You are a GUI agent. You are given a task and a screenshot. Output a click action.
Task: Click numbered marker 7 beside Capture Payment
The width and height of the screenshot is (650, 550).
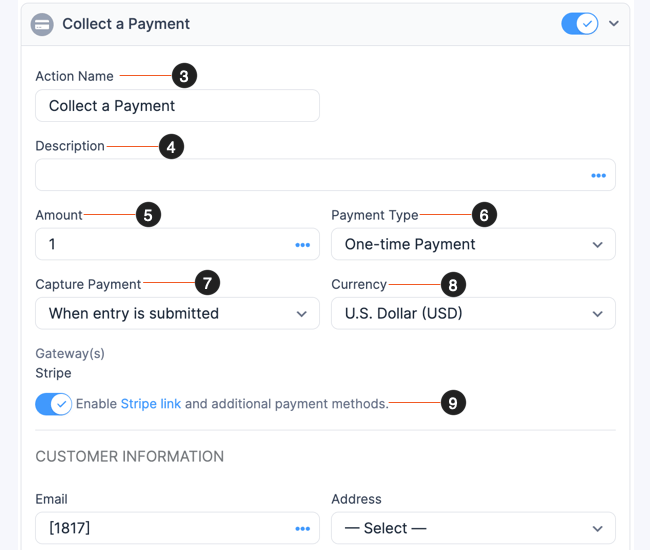click(x=207, y=284)
